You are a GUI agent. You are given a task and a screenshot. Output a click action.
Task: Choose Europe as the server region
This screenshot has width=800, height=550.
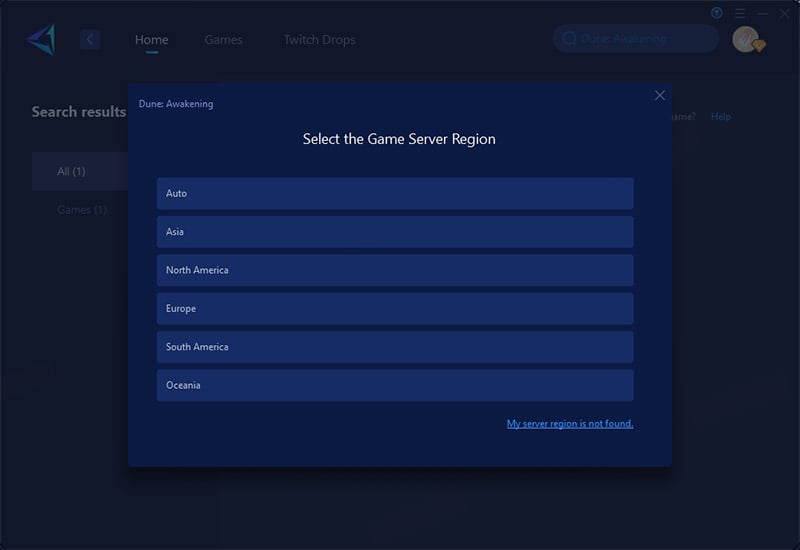click(x=395, y=309)
